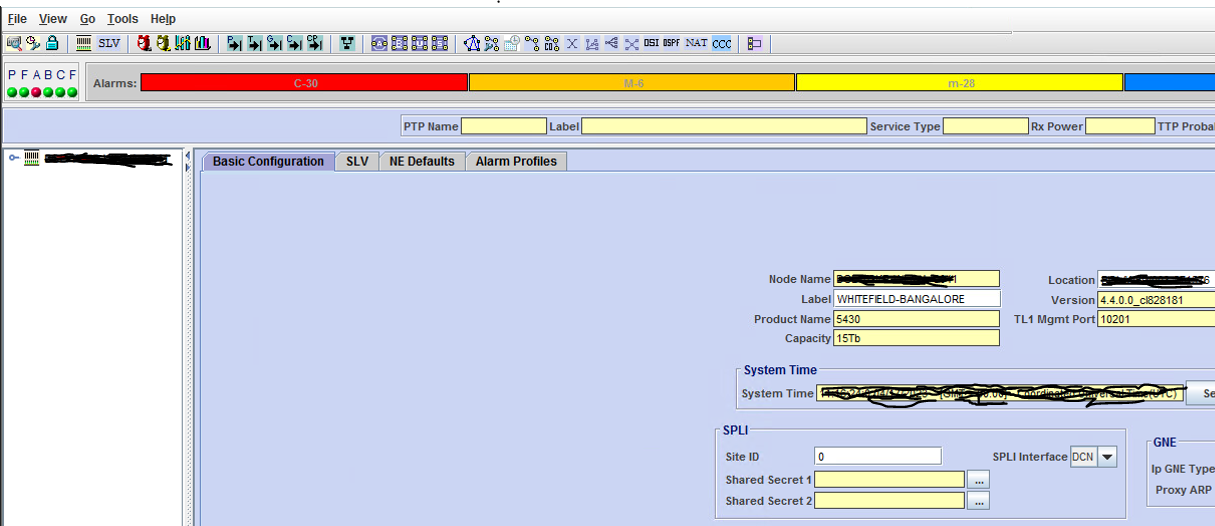Click the G arrow toolbar icon
The width and height of the screenshot is (1215, 526).
pyautogui.click(x=274, y=43)
